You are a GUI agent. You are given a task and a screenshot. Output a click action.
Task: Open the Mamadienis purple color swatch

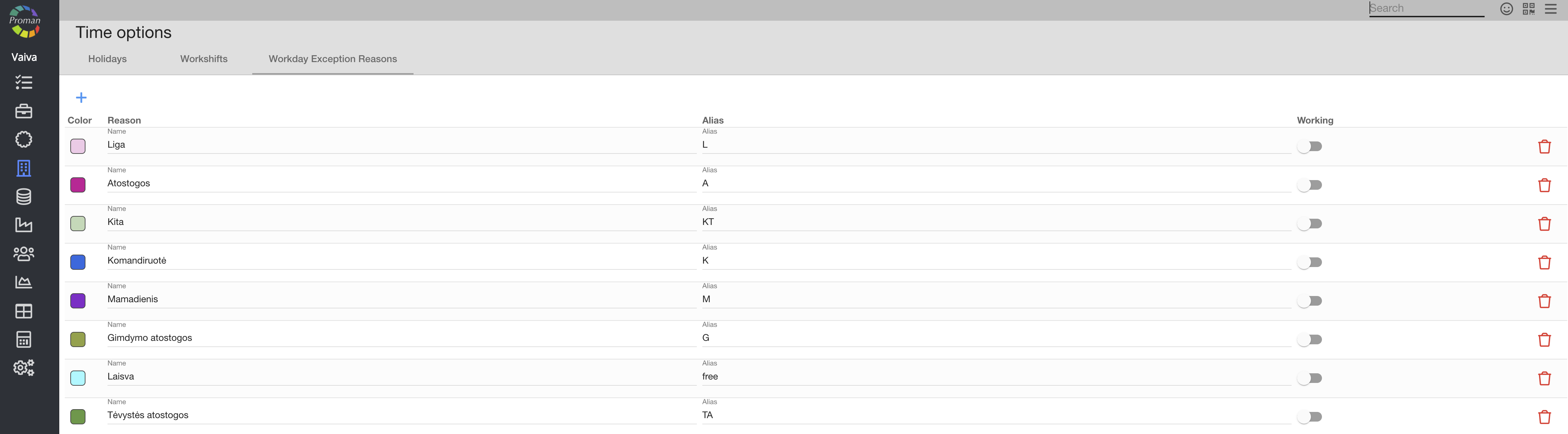78,300
